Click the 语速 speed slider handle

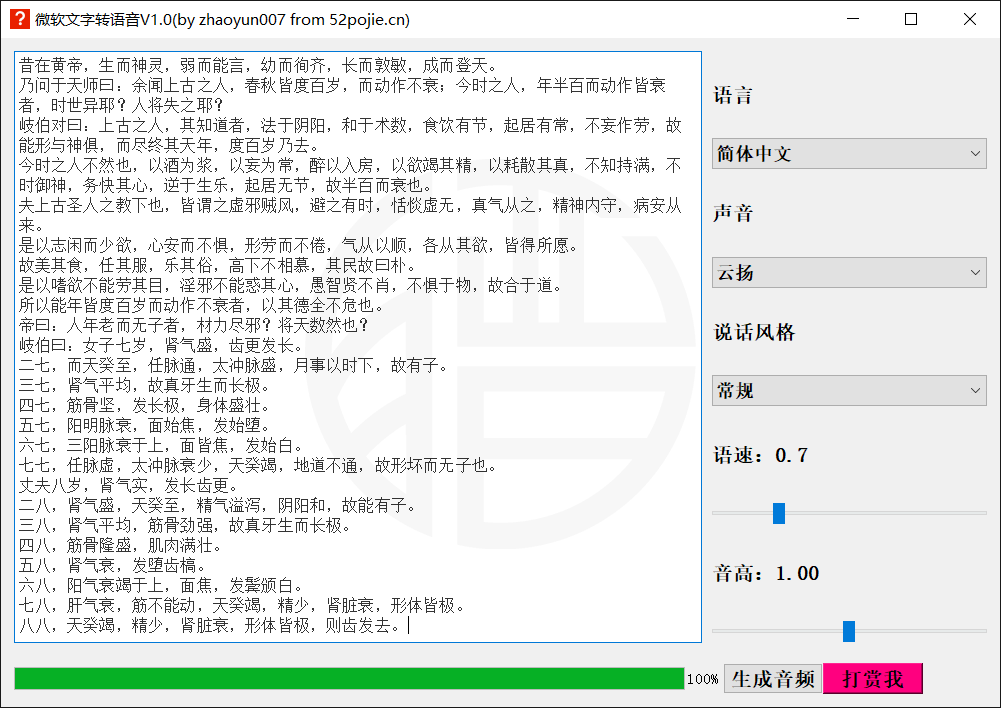pyautogui.click(x=779, y=513)
